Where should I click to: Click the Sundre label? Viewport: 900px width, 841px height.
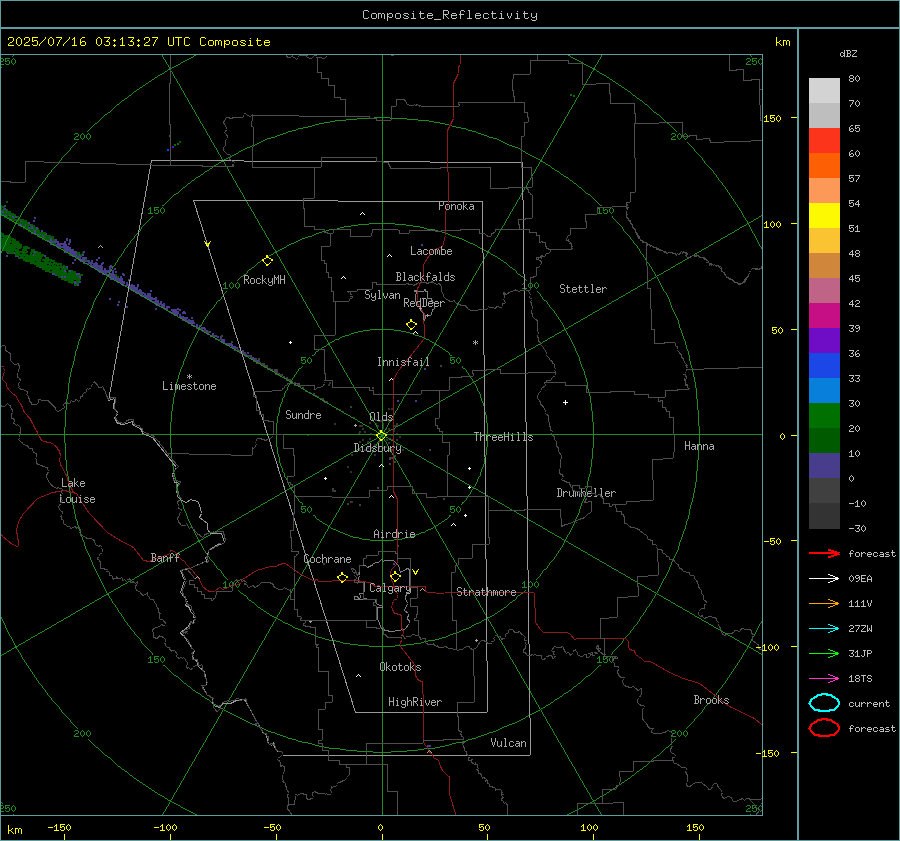(x=303, y=415)
